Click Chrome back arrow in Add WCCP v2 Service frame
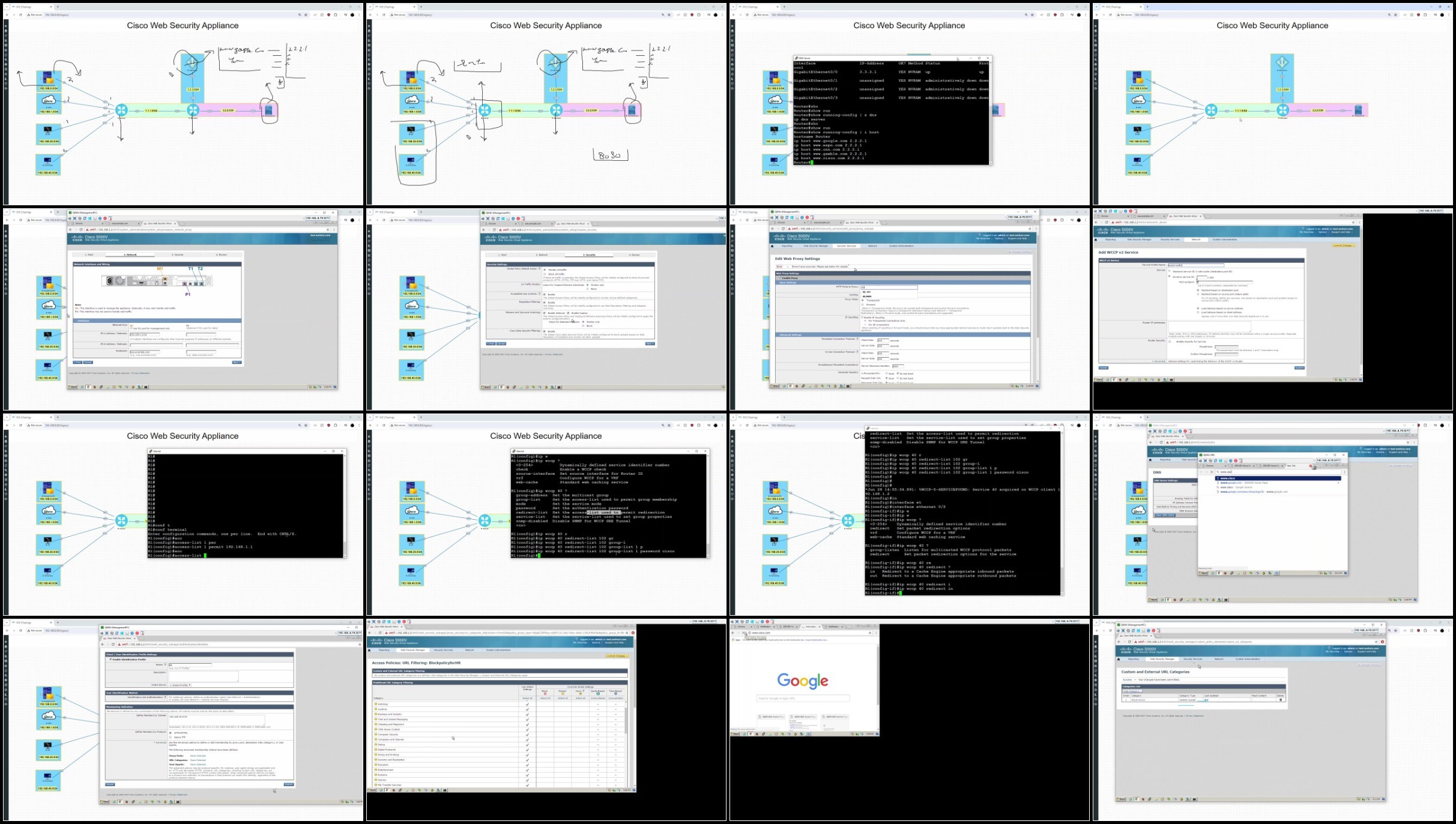This screenshot has height=824, width=1456. 1096,222
